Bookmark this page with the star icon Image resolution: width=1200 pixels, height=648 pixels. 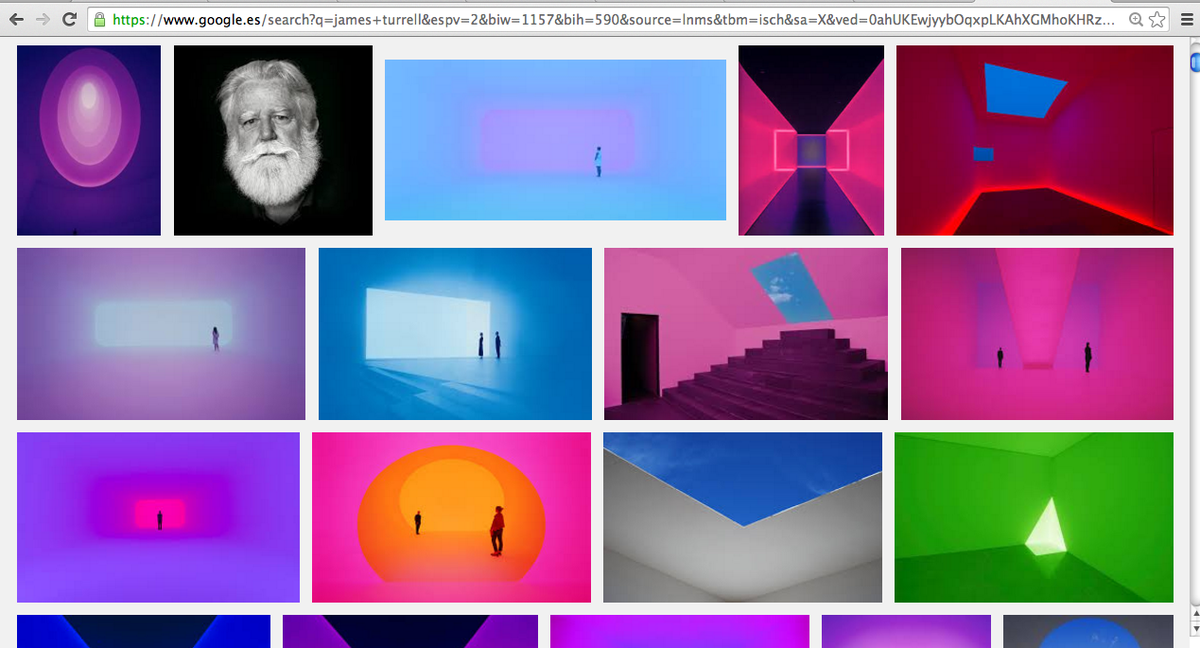click(x=1157, y=19)
